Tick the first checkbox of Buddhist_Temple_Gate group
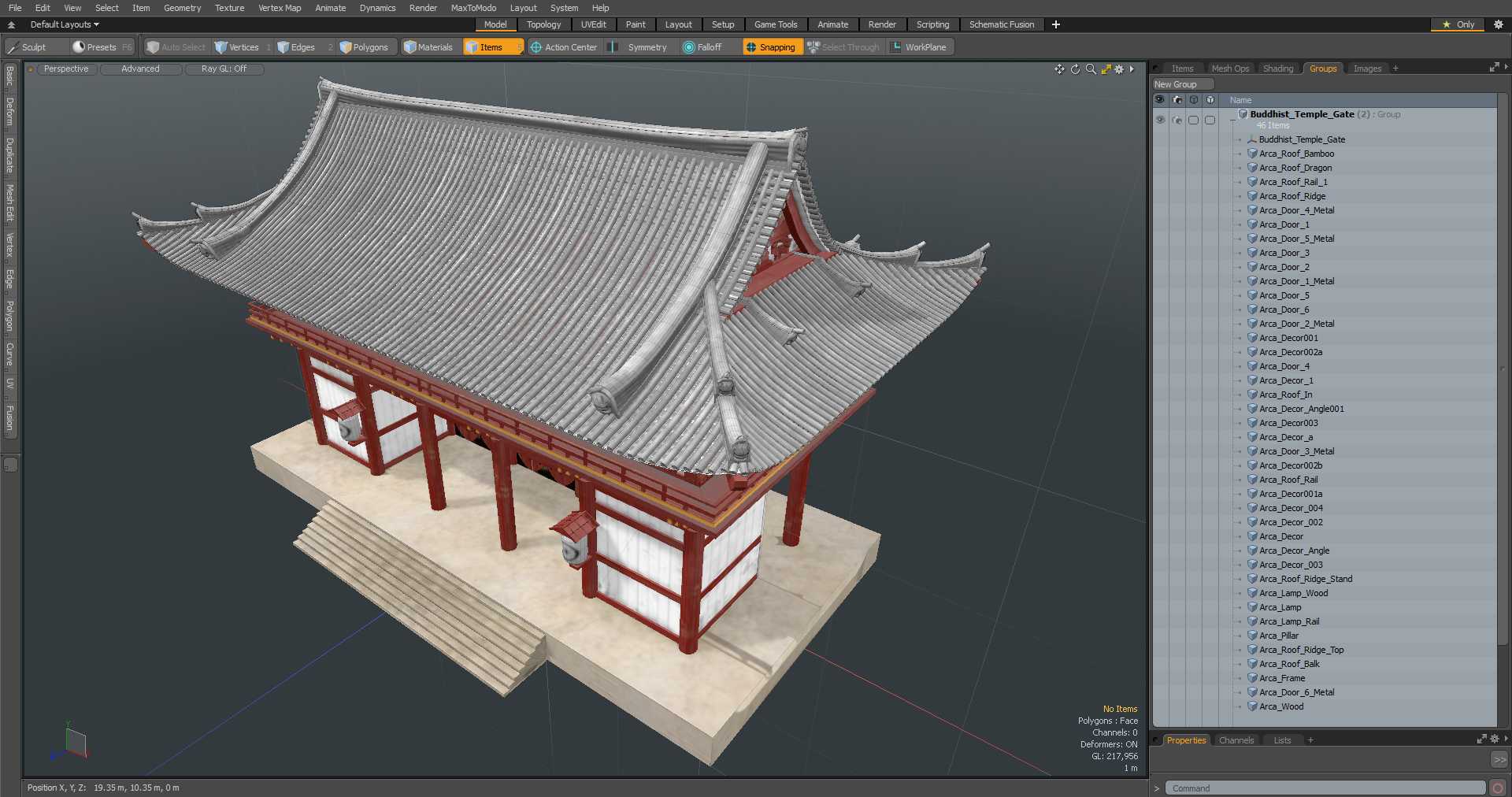 point(1194,120)
